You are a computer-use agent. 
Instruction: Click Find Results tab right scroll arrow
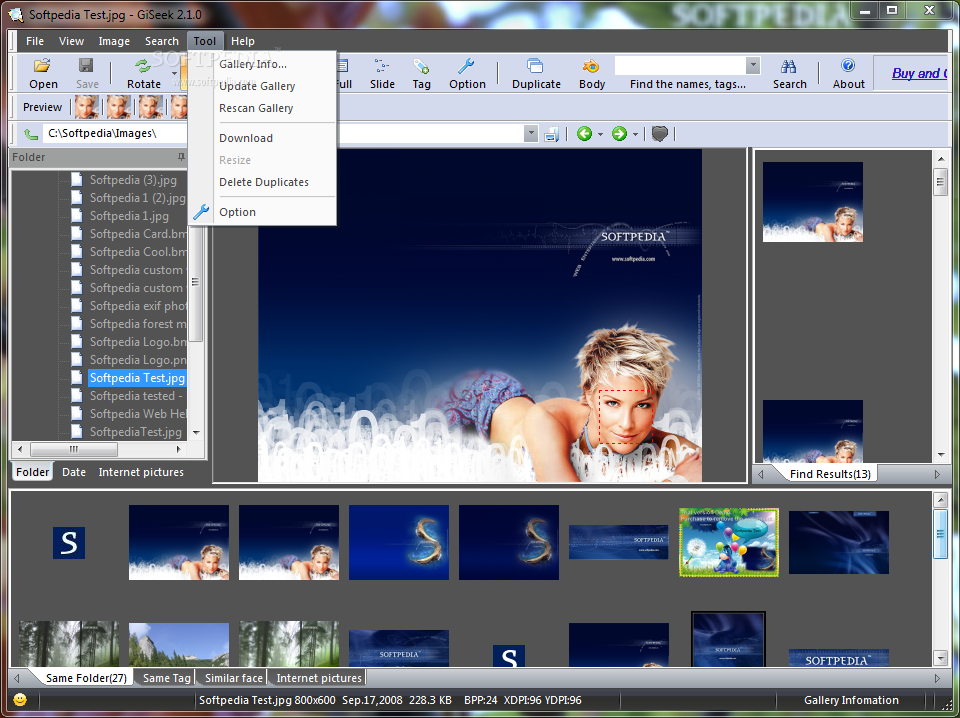[937, 474]
